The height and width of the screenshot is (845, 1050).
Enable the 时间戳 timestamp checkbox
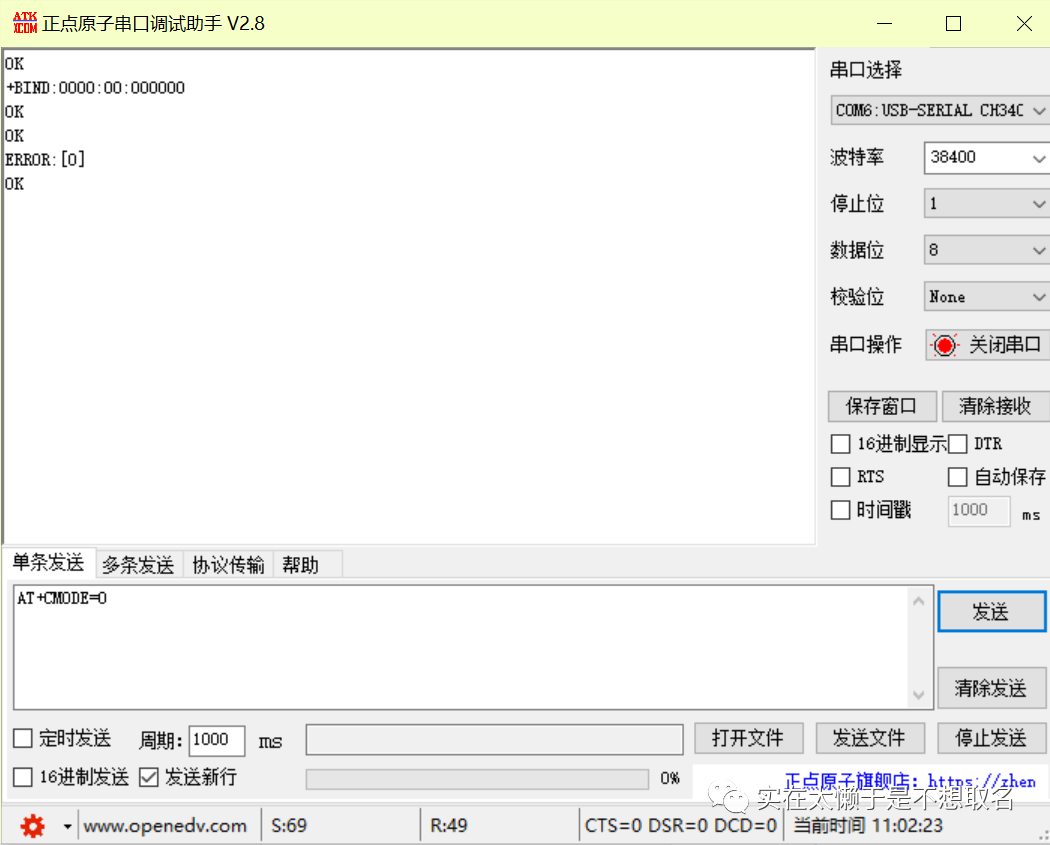(x=840, y=510)
